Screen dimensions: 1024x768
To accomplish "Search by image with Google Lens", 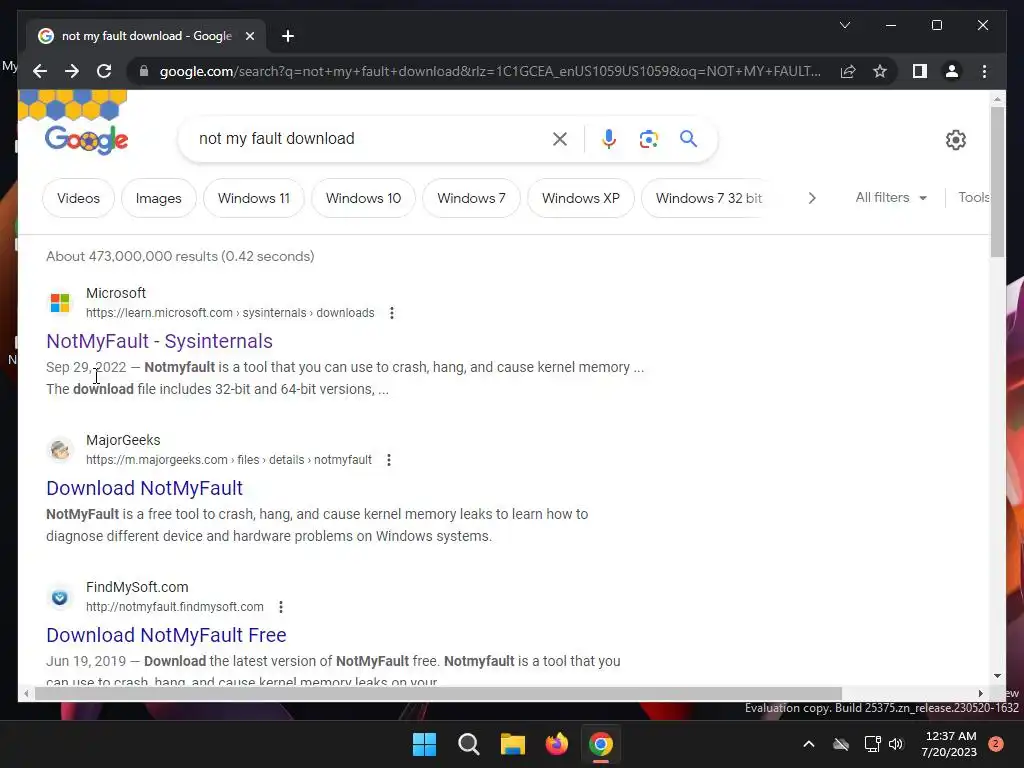I will tap(648, 138).
